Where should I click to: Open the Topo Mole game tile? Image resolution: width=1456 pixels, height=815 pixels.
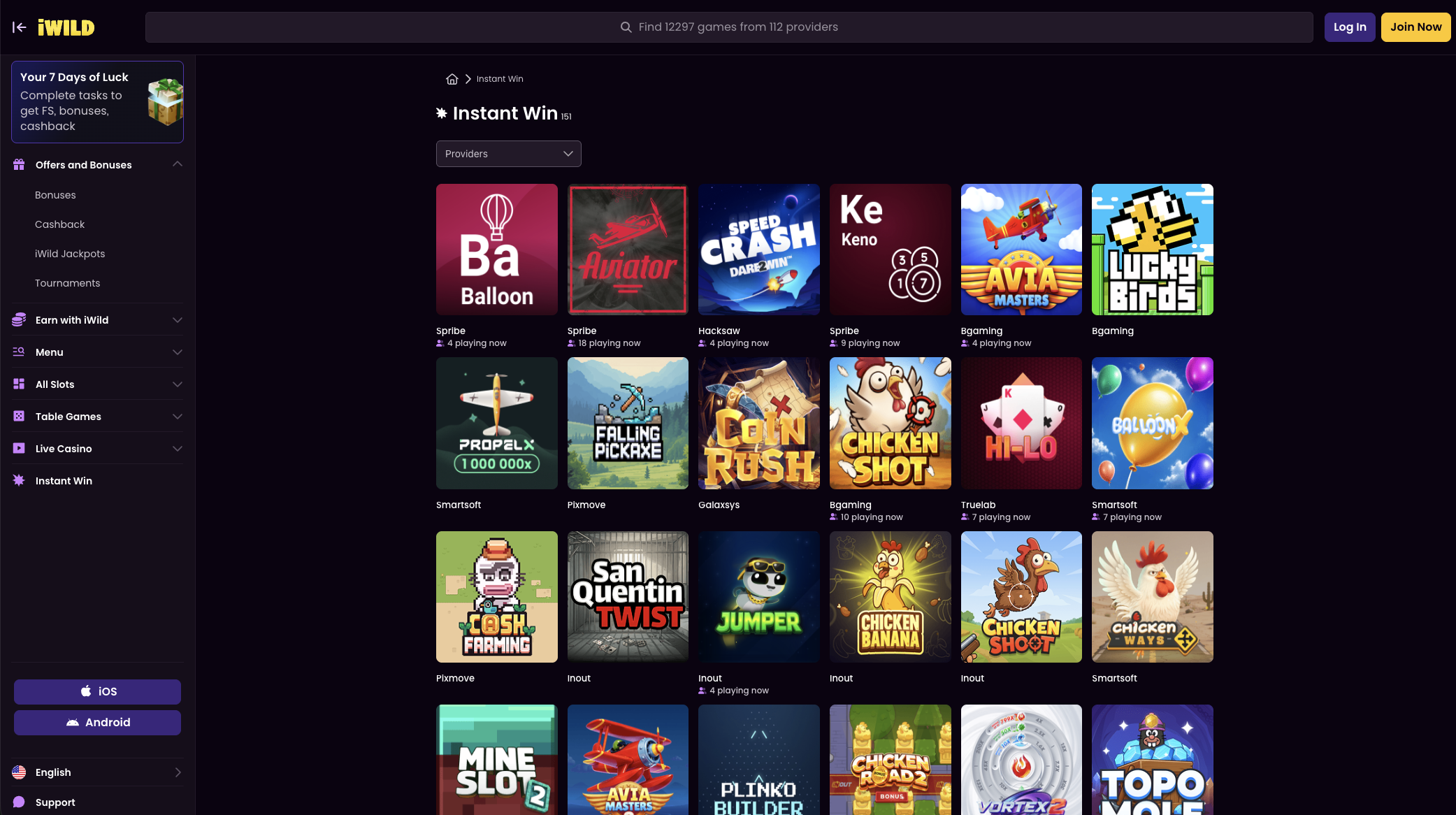click(x=1153, y=760)
